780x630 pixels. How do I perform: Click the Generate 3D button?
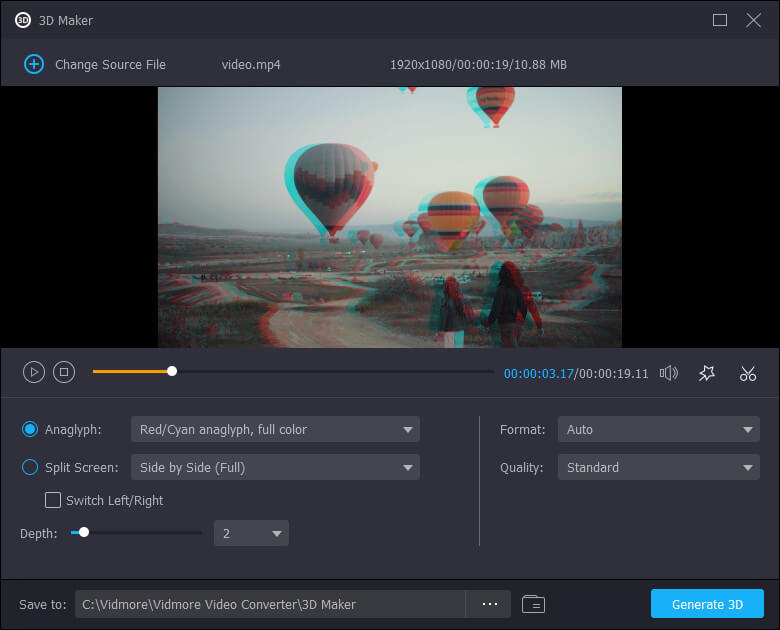point(707,604)
